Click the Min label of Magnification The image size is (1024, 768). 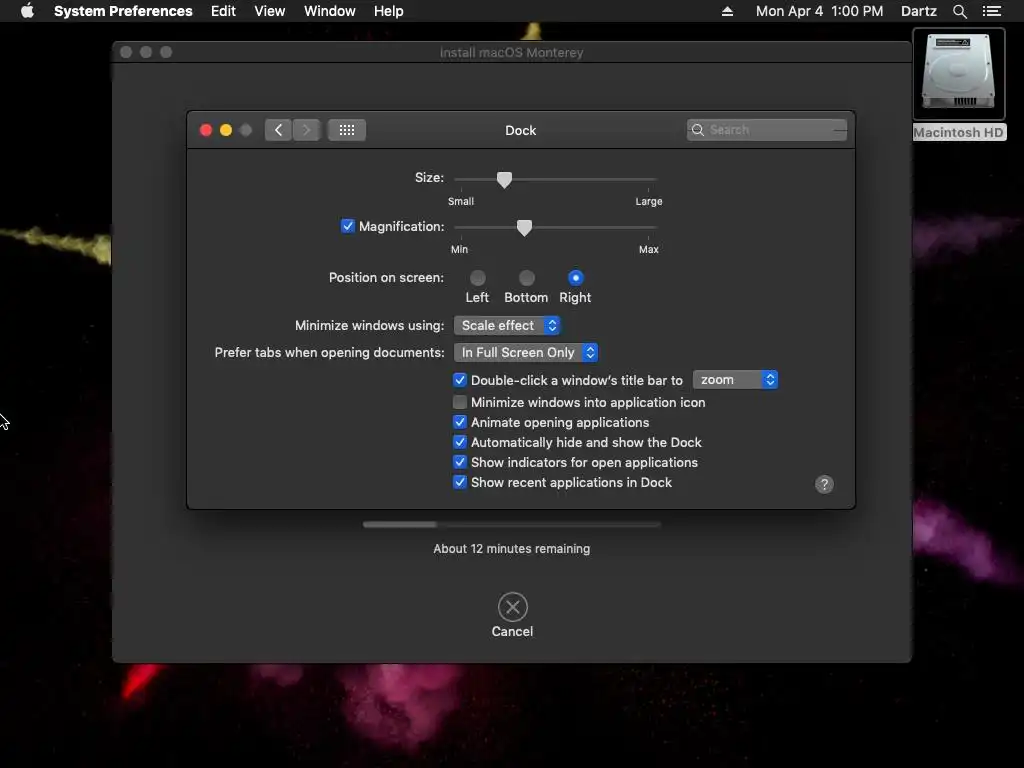[x=459, y=249]
